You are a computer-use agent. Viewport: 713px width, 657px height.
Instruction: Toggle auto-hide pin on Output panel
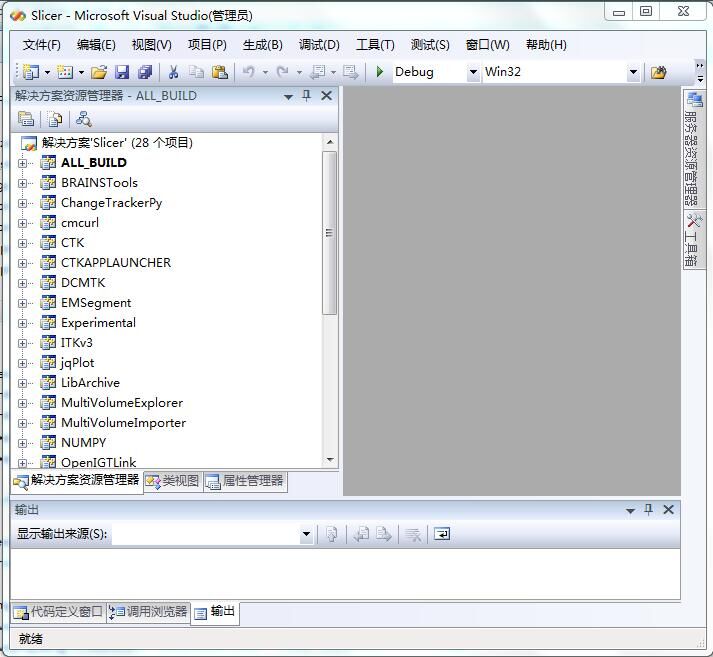pyautogui.click(x=648, y=510)
